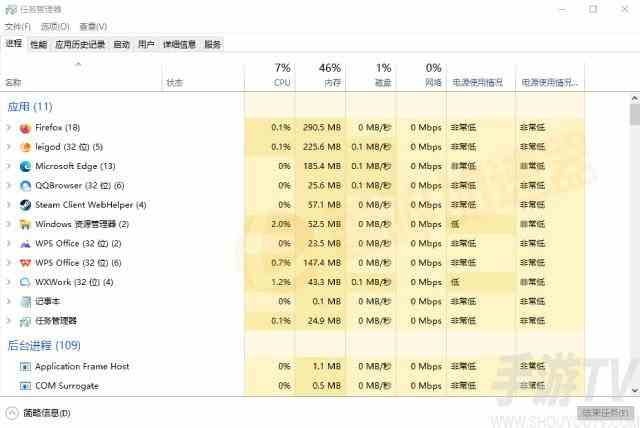Click 简略信息 to collapse details
This screenshot has height=428, width=640.
tap(47, 413)
